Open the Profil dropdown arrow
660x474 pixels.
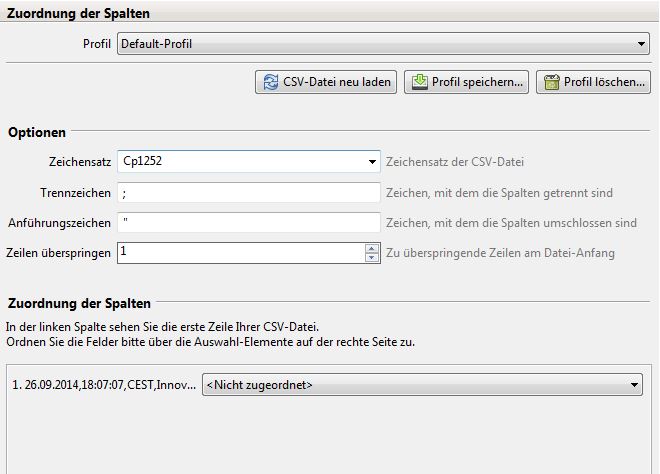pyautogui.click(x=641, y=44)
